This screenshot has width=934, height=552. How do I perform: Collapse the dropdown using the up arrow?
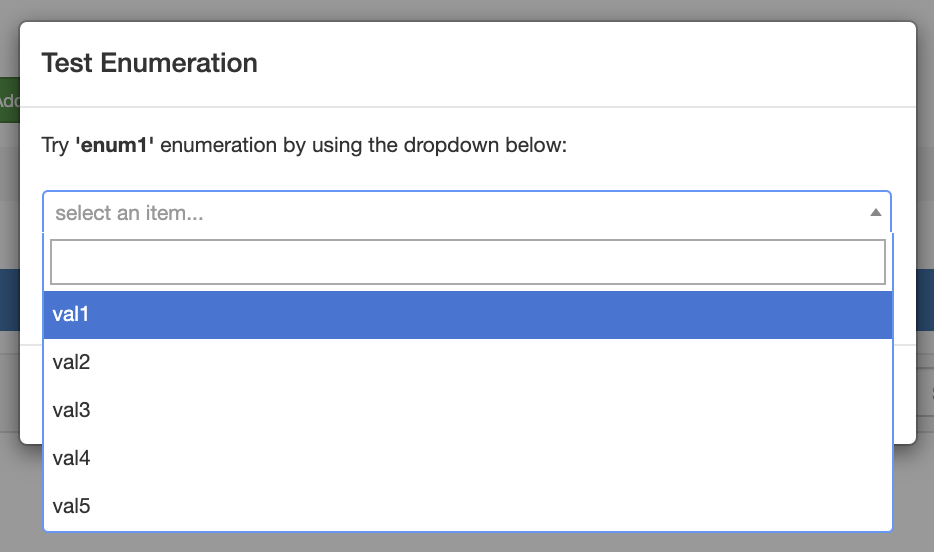[875, 212]
